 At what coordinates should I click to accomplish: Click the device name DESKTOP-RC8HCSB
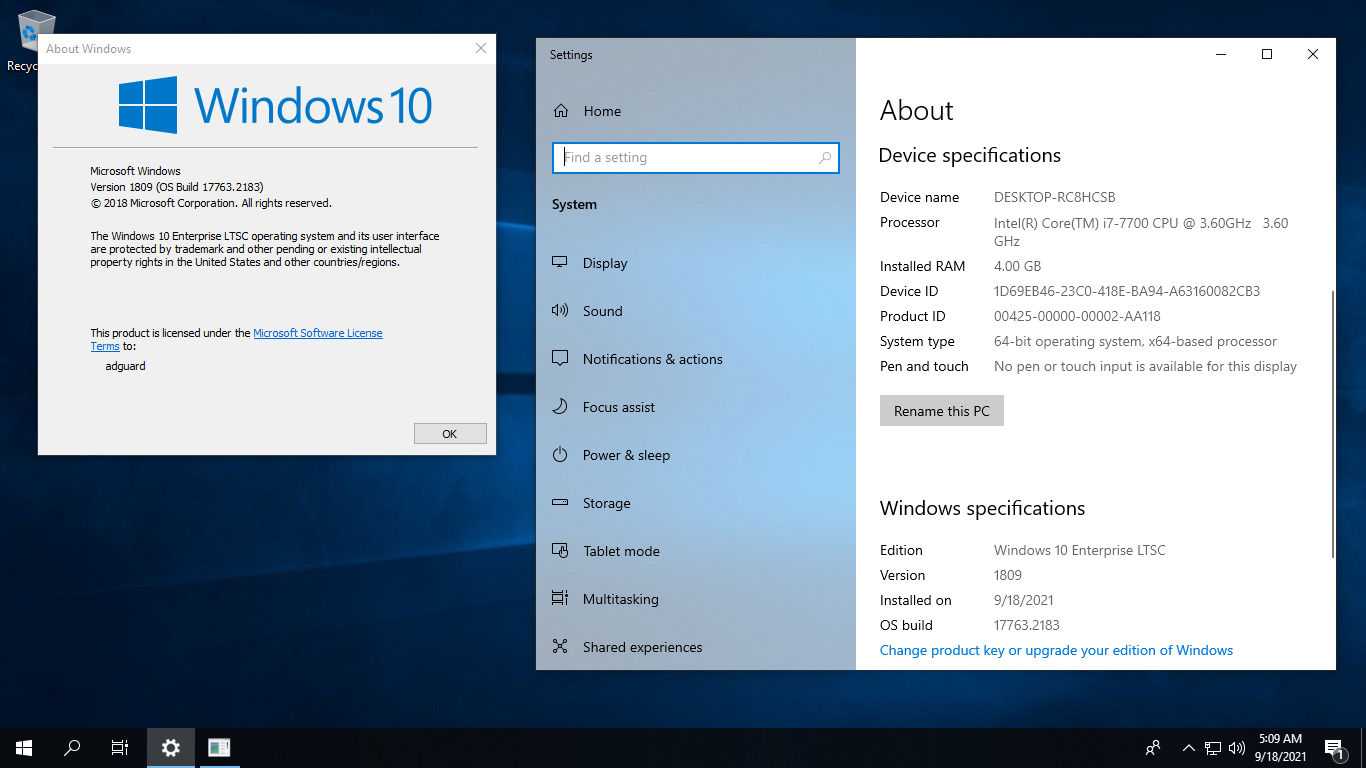1054,197
